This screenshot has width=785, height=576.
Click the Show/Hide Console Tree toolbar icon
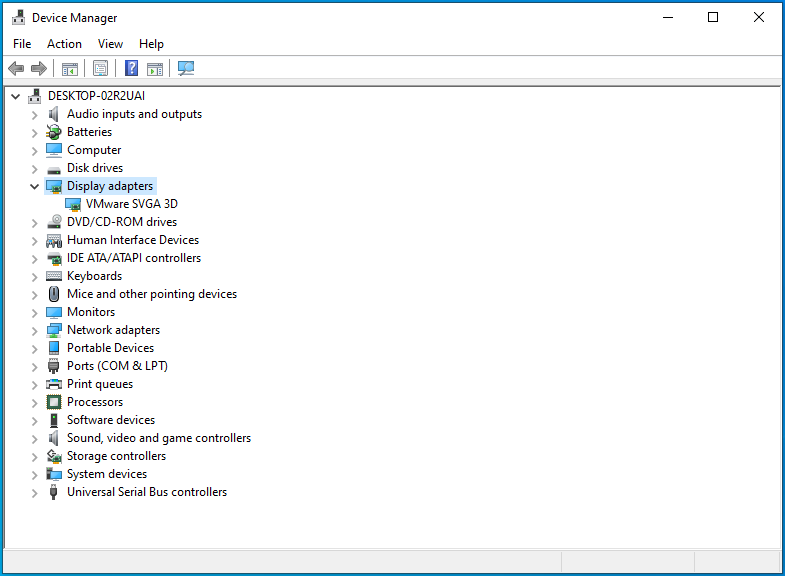(70, 68)
